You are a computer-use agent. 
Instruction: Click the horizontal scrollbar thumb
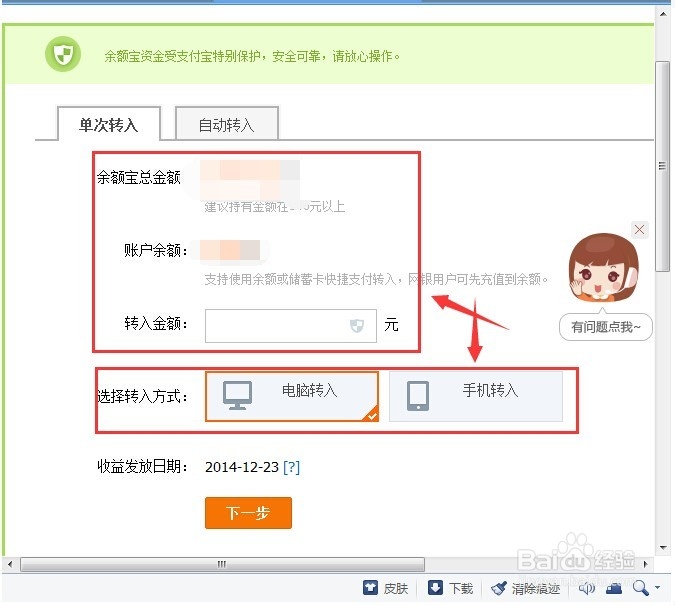click(x=222, y=564)
